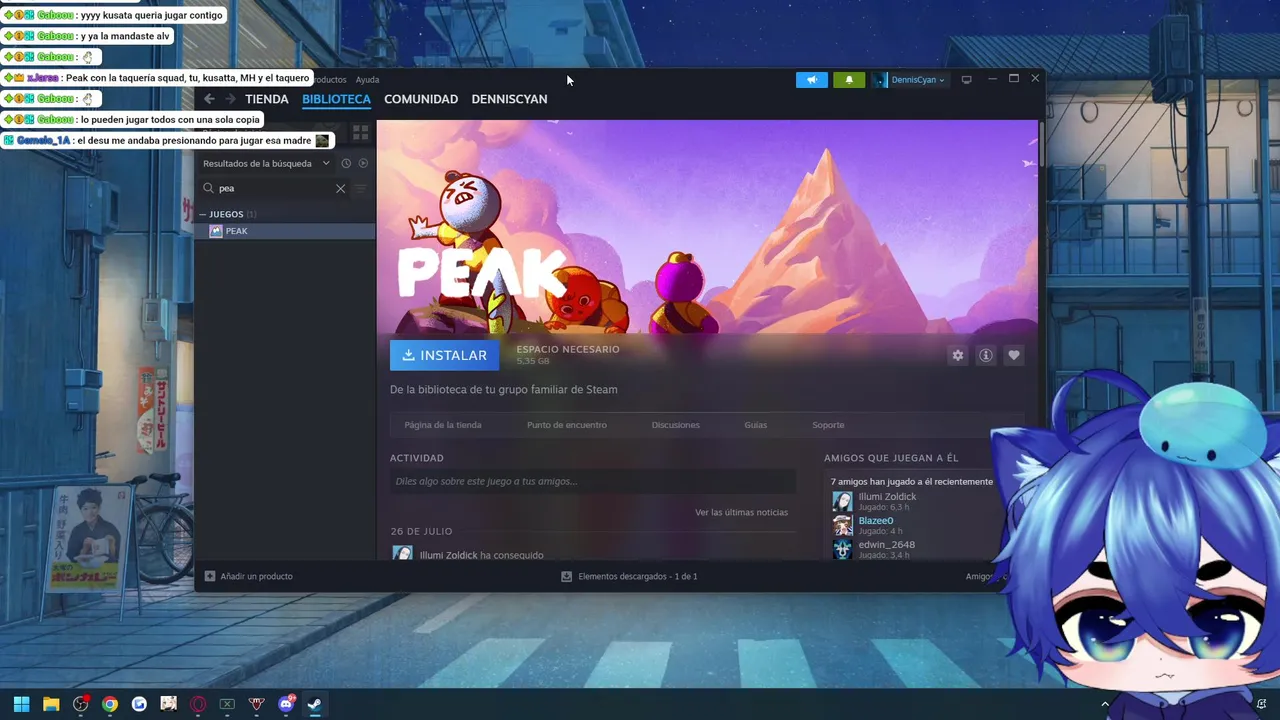Click the Añadir un producto label
Viewport: 1280px width, 720px height.
coord(257,576)
